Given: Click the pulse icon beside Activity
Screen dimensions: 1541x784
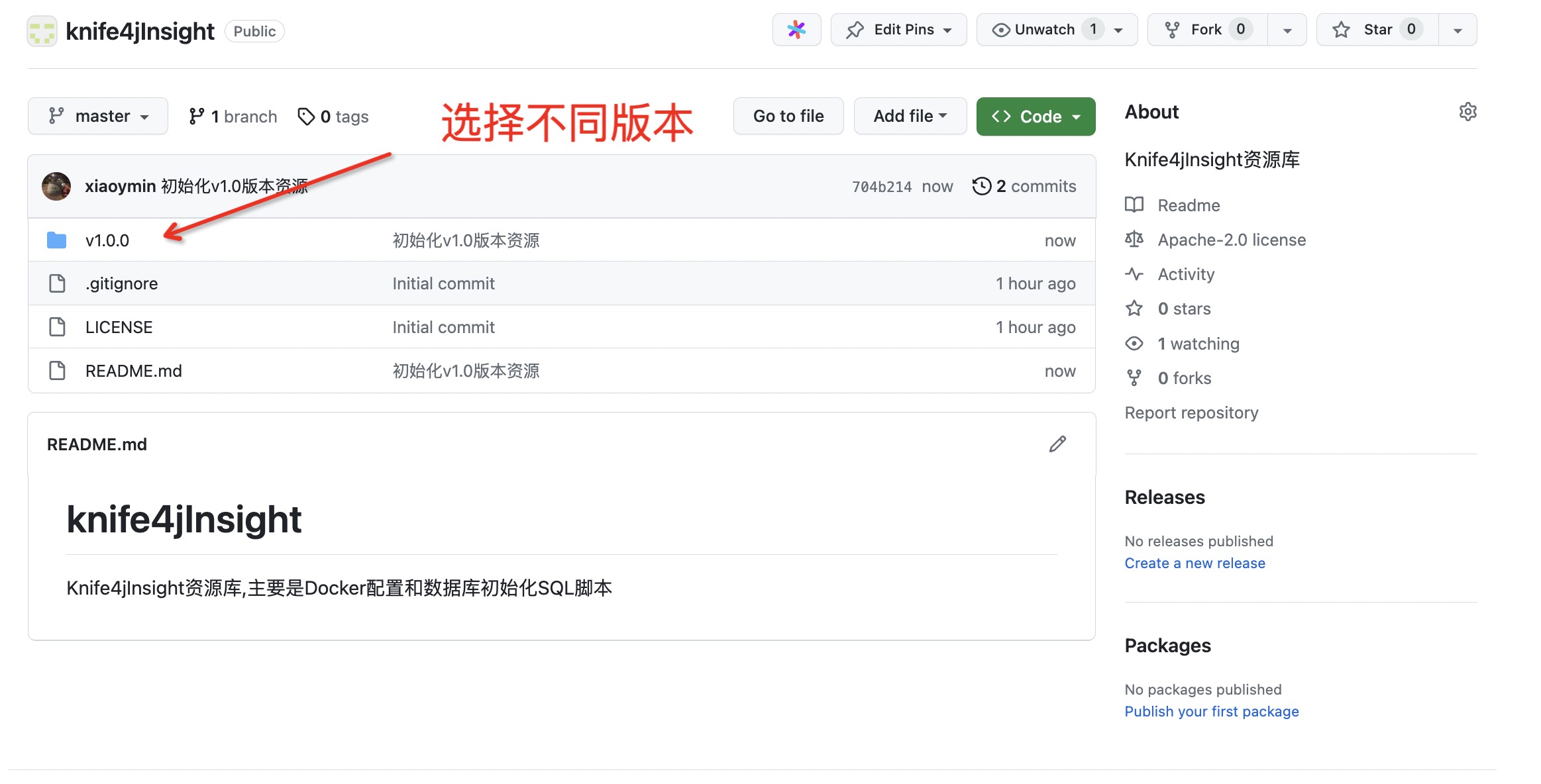Looking at the screenshot, I should click(x=1134, y=273).
